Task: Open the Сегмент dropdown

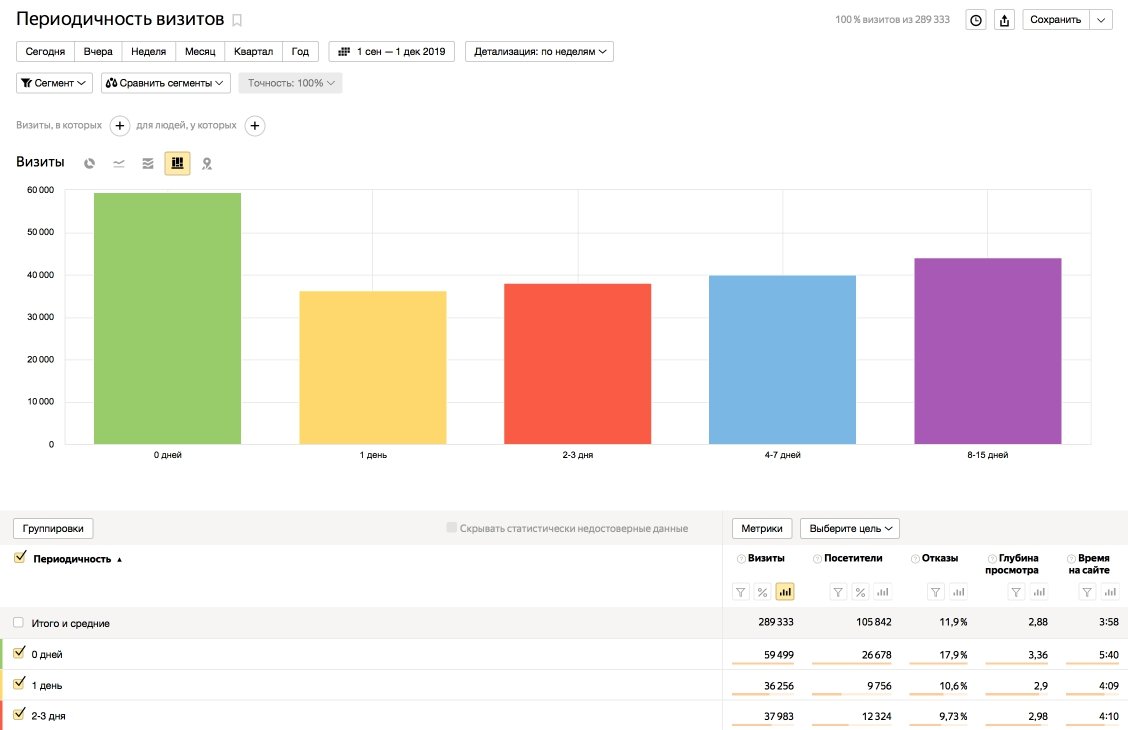Action: (54, 83)
